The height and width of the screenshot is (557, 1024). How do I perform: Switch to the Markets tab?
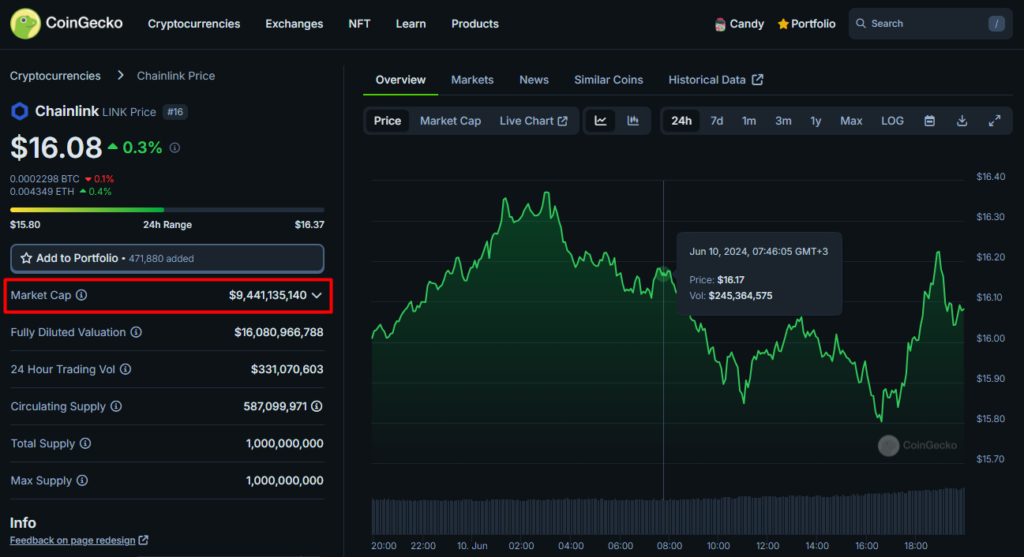(x=472, y=80)
